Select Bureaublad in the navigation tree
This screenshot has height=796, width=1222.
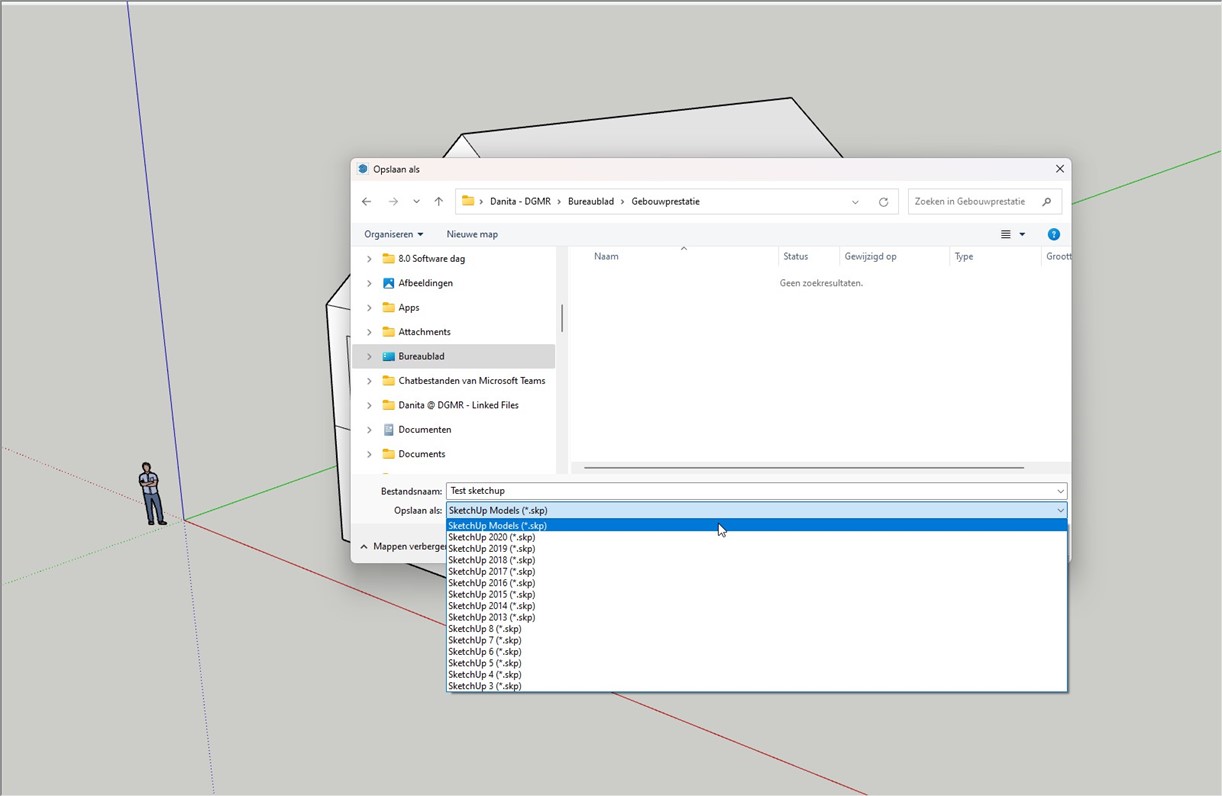click(421, 357)
